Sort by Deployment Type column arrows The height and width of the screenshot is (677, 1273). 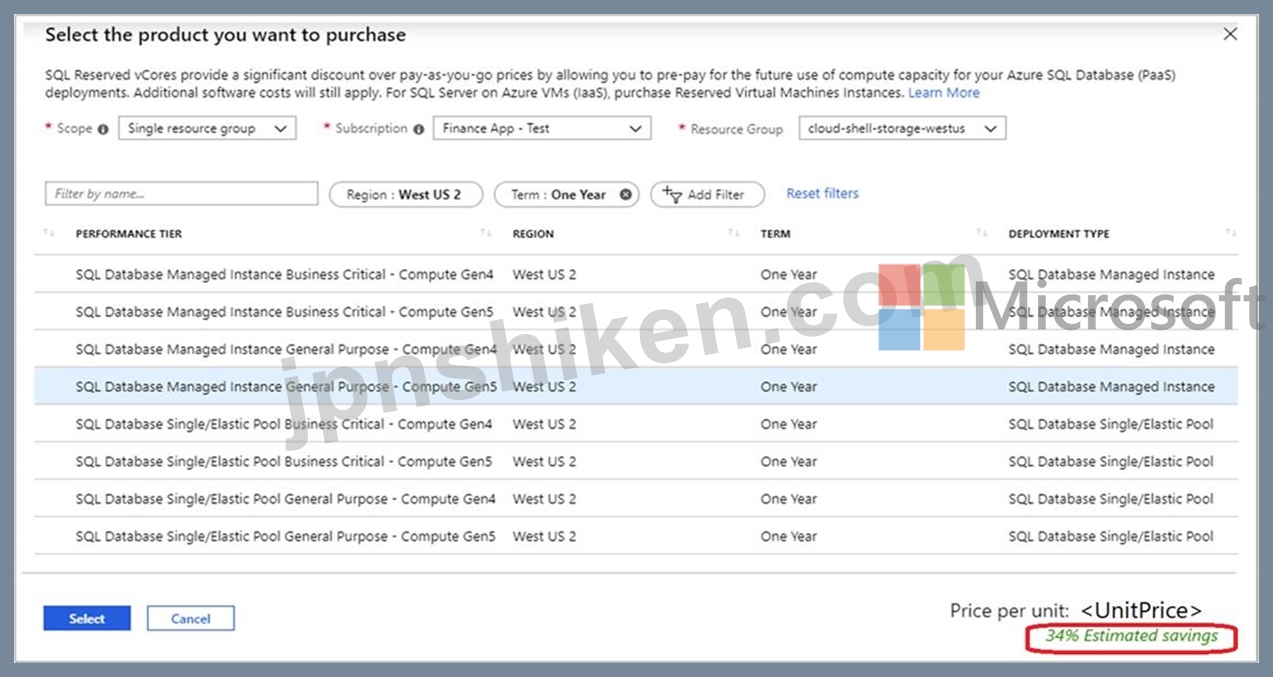[x=1230, y=233]
